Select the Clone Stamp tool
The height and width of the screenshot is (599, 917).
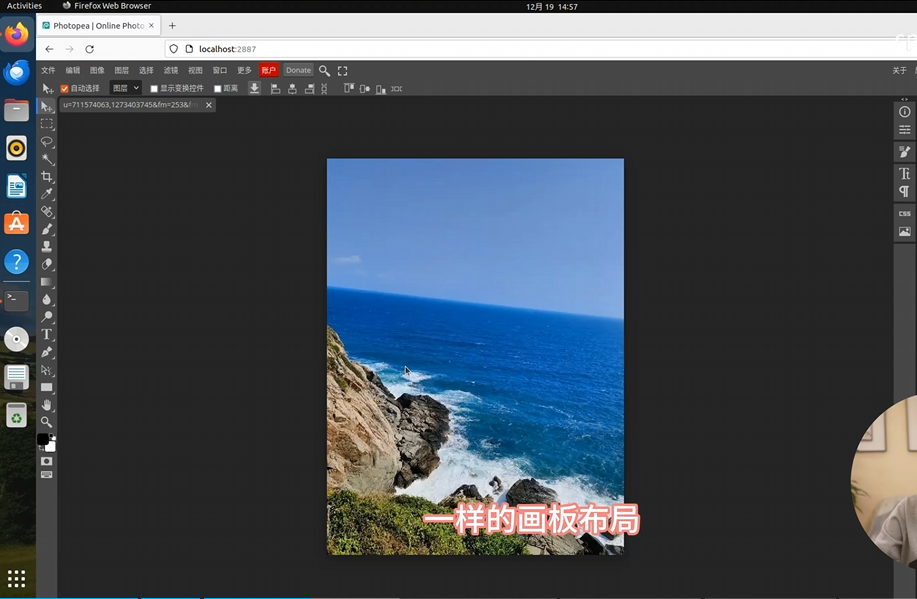pos(47,247)
